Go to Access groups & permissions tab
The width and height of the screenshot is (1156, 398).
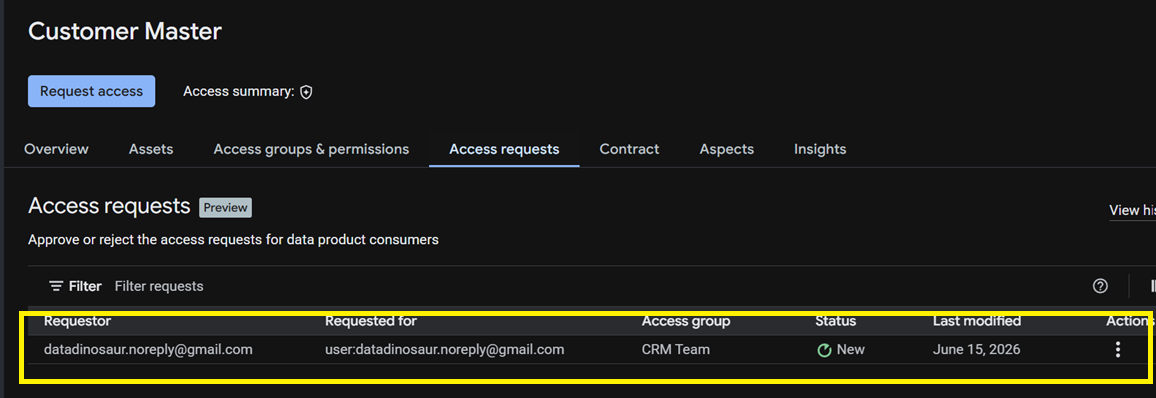pos(311,149)
